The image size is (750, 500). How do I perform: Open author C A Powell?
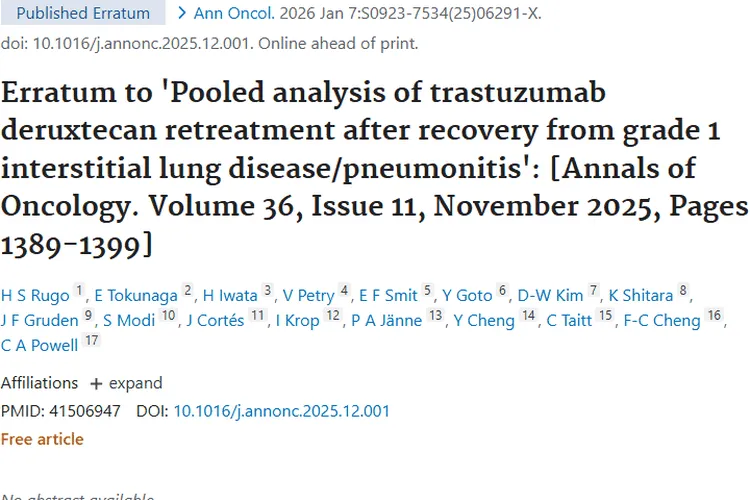tap(39, 347)
